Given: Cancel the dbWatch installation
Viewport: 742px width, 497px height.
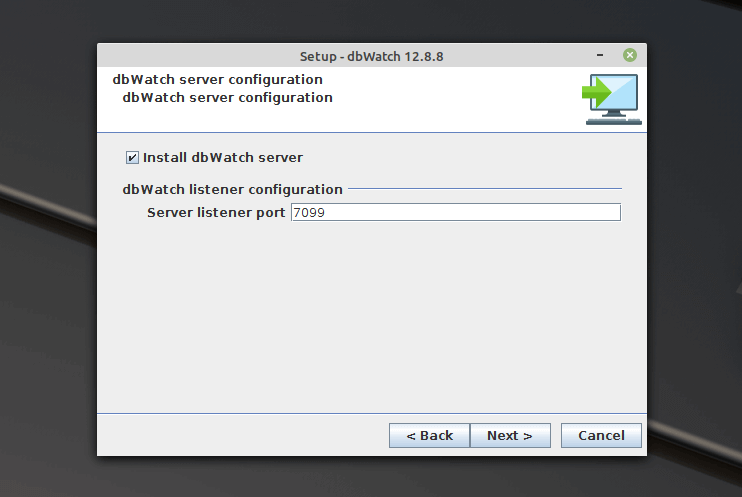Looking at the screenshot, I should (601, 435).
